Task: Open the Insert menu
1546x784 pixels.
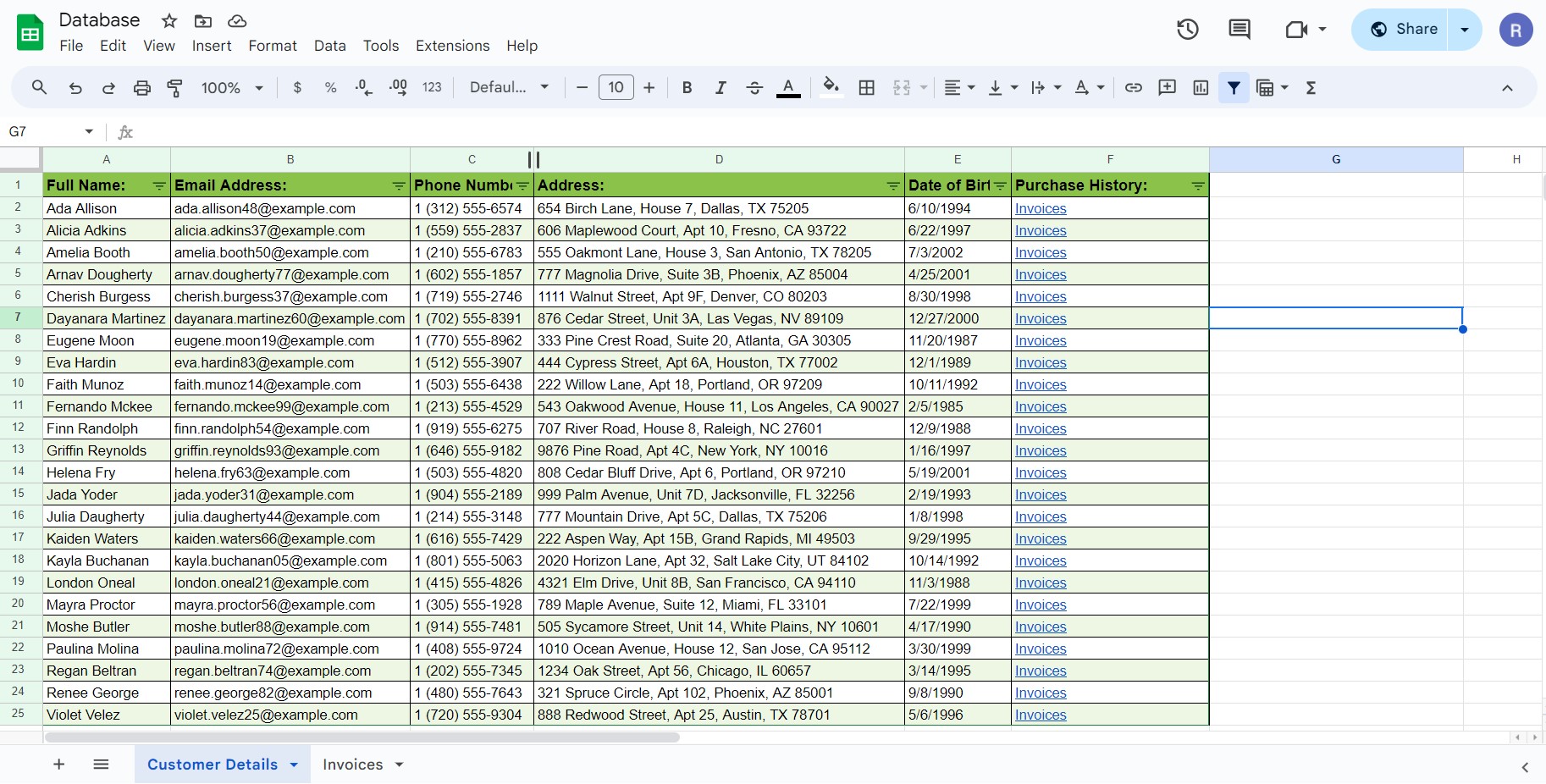Action: (212, 46)
